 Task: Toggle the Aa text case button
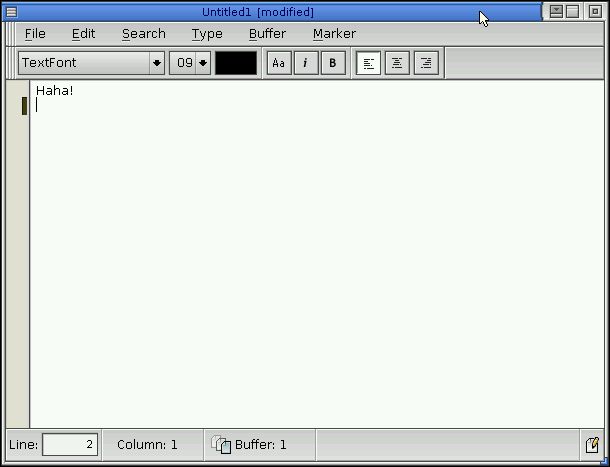point(279,63)
